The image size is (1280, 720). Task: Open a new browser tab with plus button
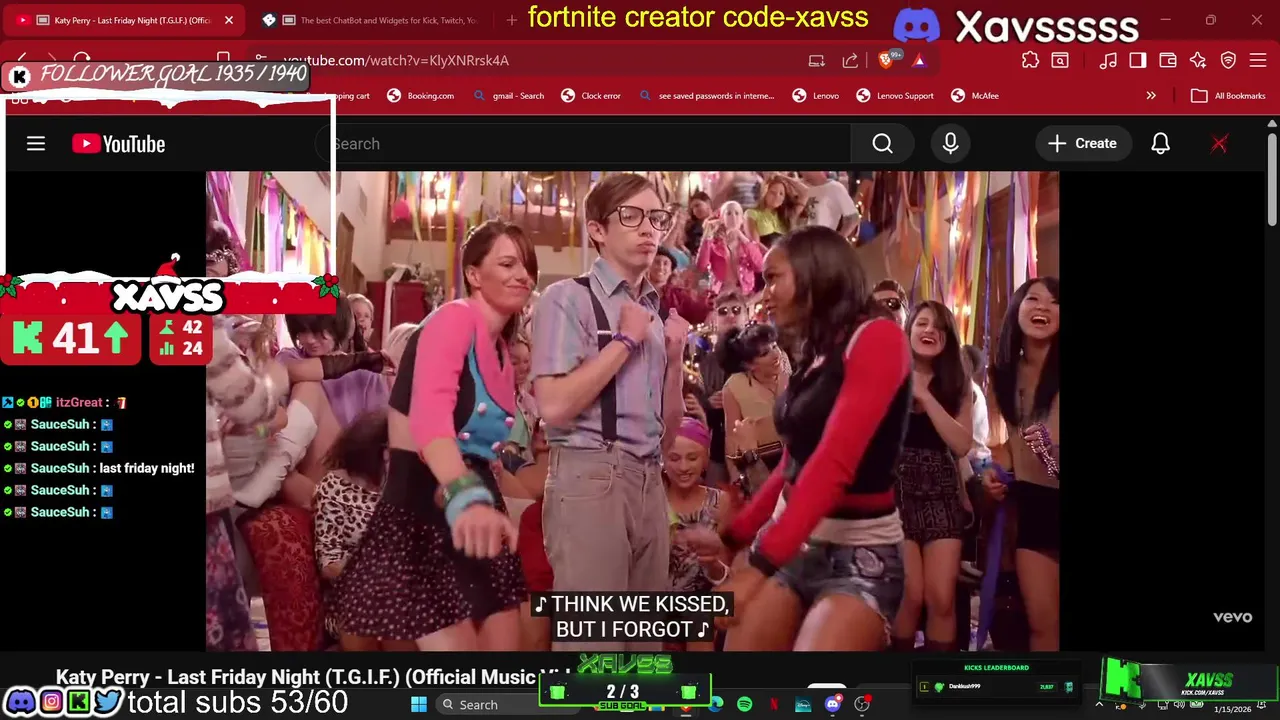(x=512, y=20)
